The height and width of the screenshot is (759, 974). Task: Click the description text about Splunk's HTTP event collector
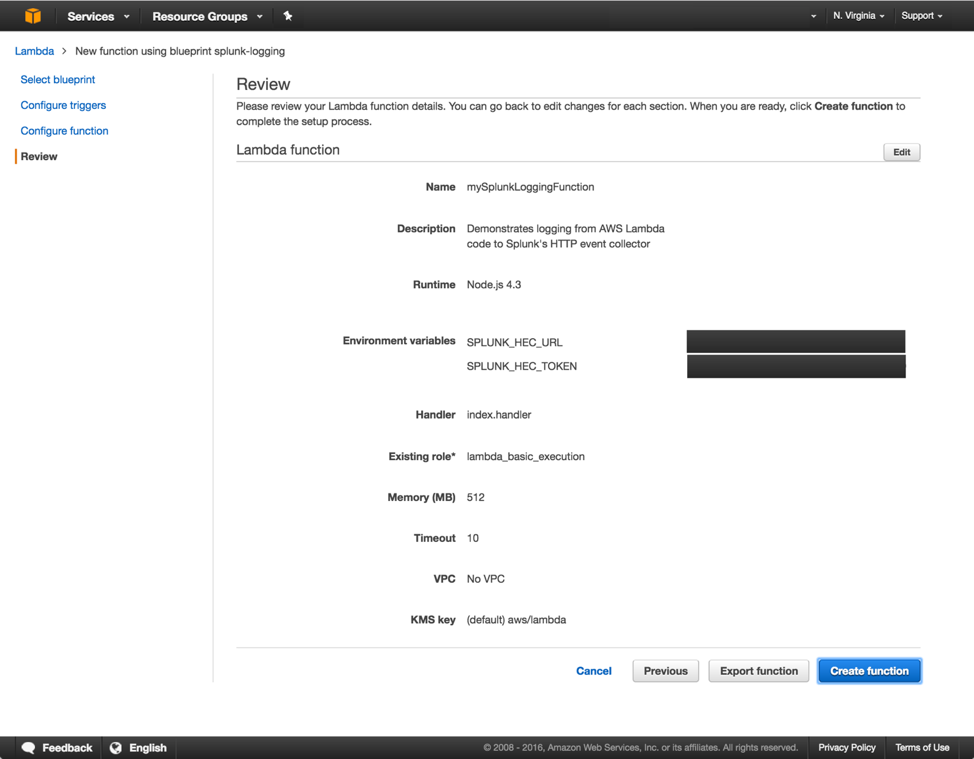(x=565, y=236)
